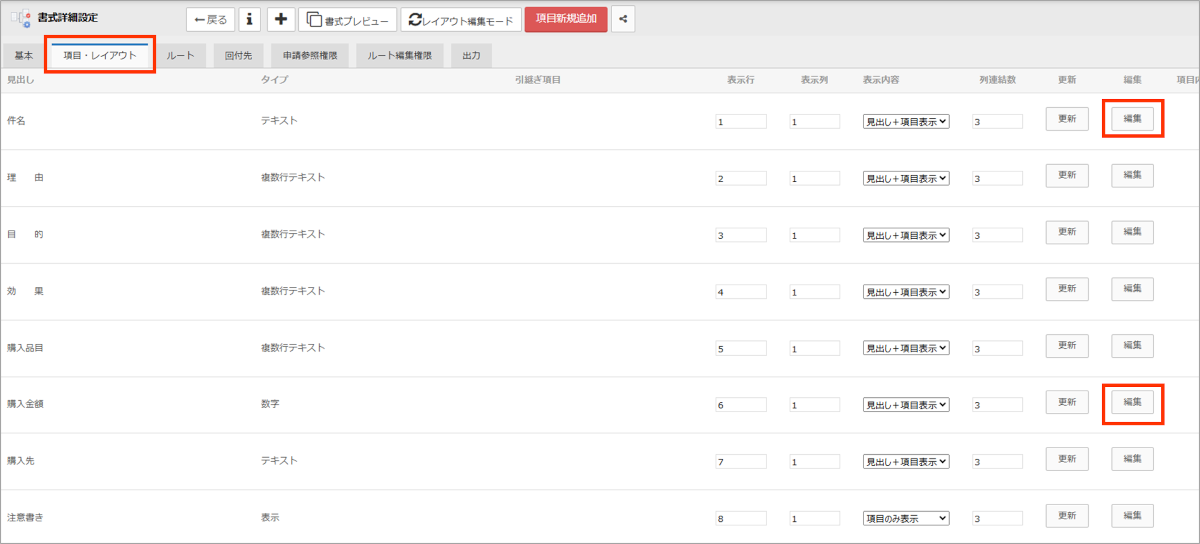
Task: Click 表示行 input field for 購入品目 row
Action: (x=741, y=349)
